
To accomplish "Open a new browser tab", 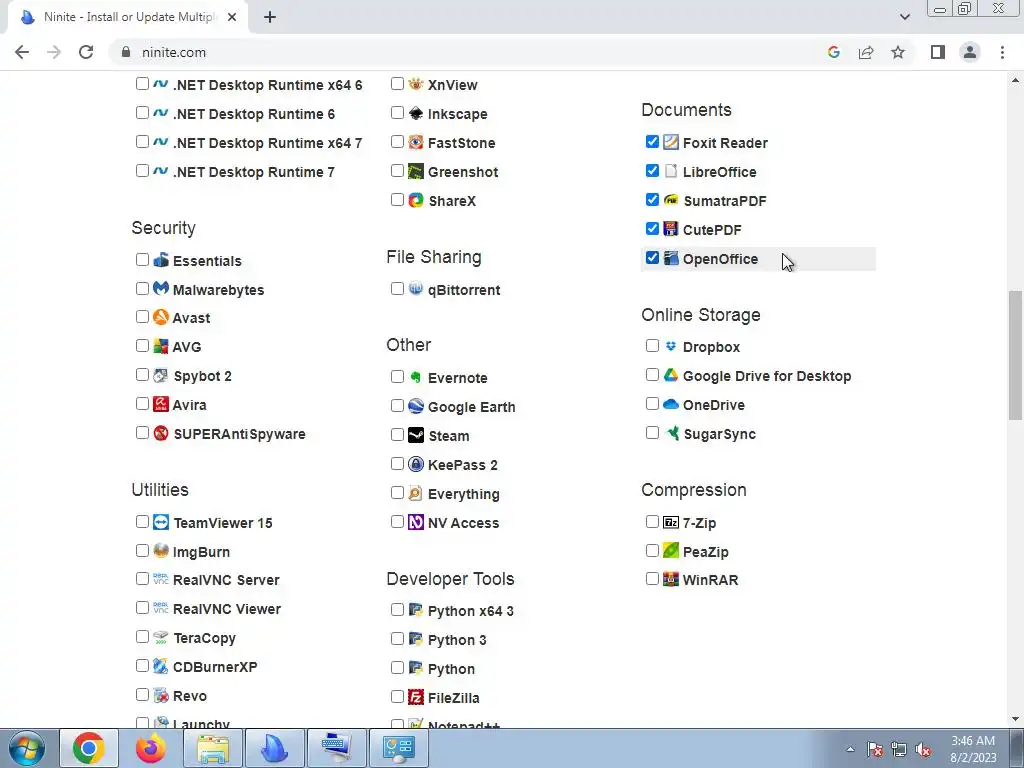I will pyautogui.click(x=270, y=17).
